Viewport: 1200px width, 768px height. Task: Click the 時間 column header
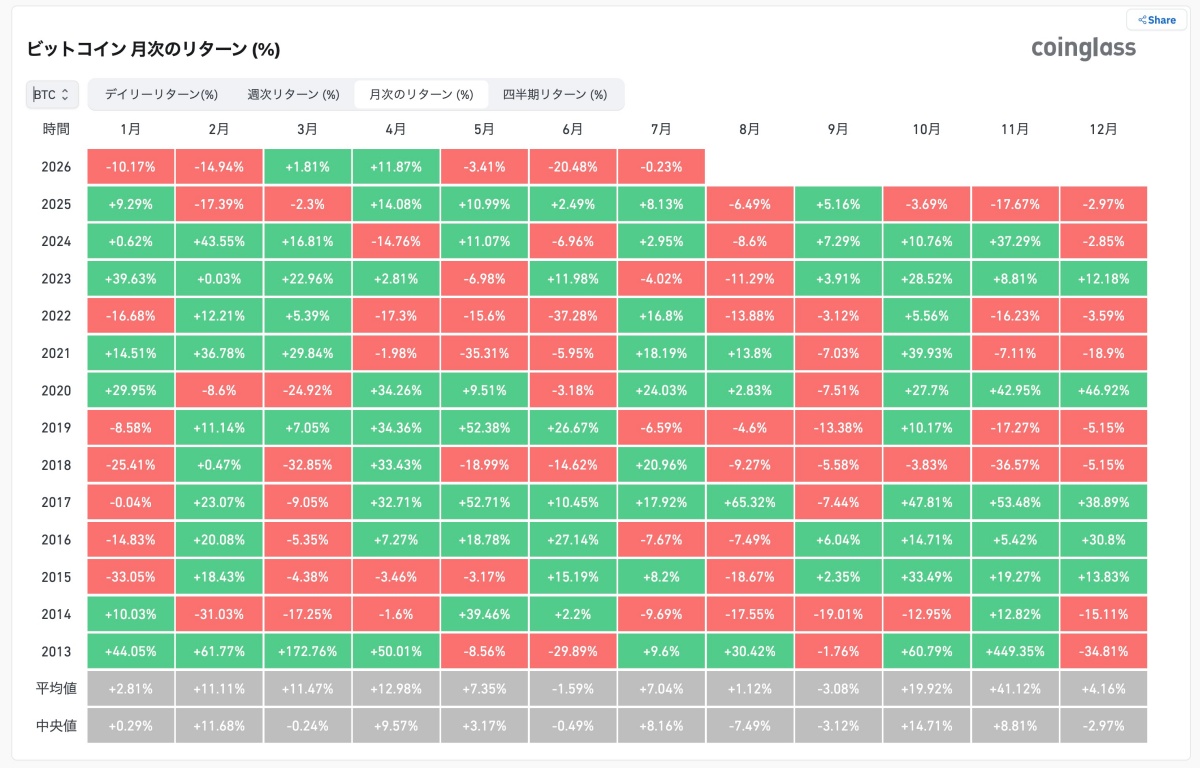(x=57, y=129)
